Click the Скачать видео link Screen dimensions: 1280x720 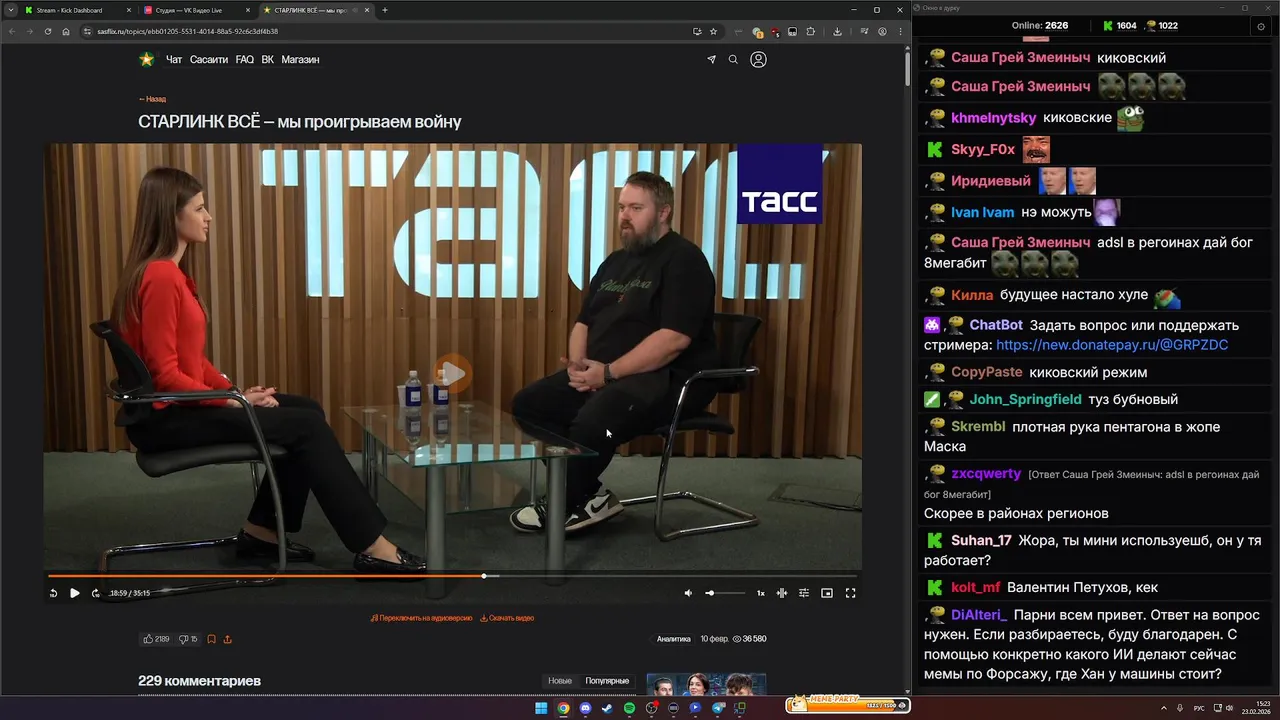tap(507, 618)
